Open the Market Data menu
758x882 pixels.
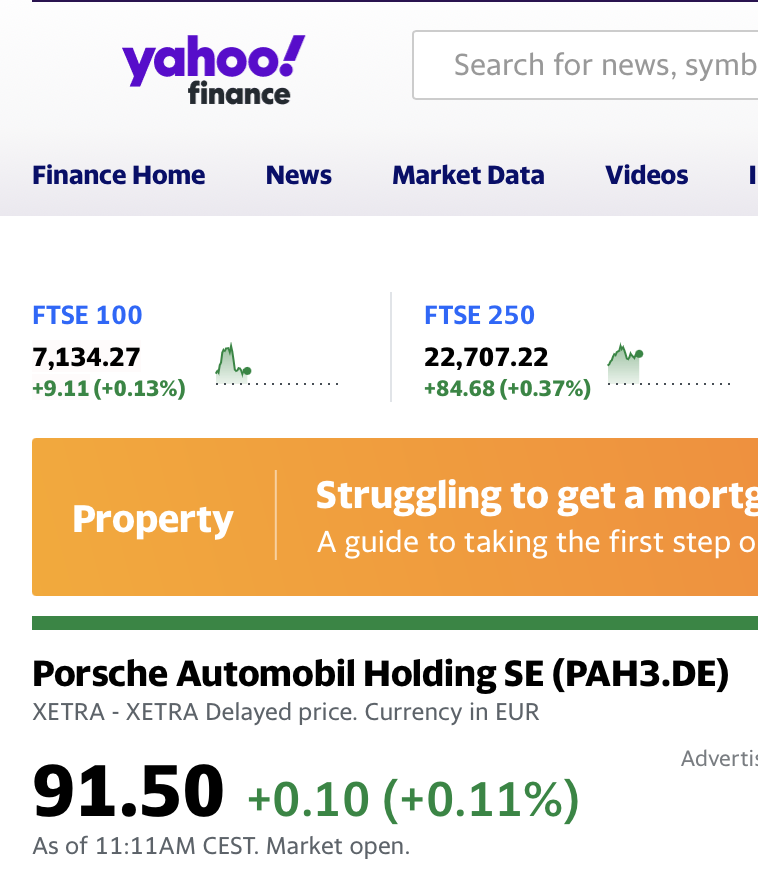click(x=468, y=175)
